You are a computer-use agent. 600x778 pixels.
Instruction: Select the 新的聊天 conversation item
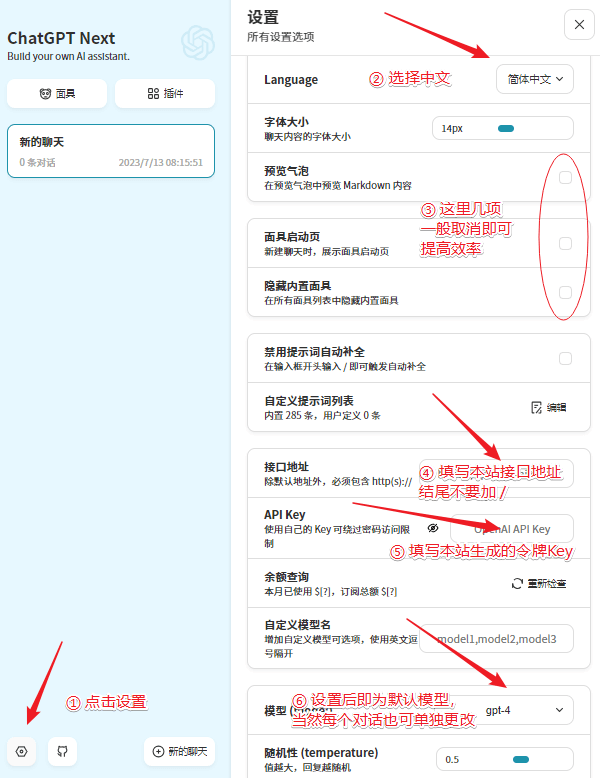tap(110, 151)
